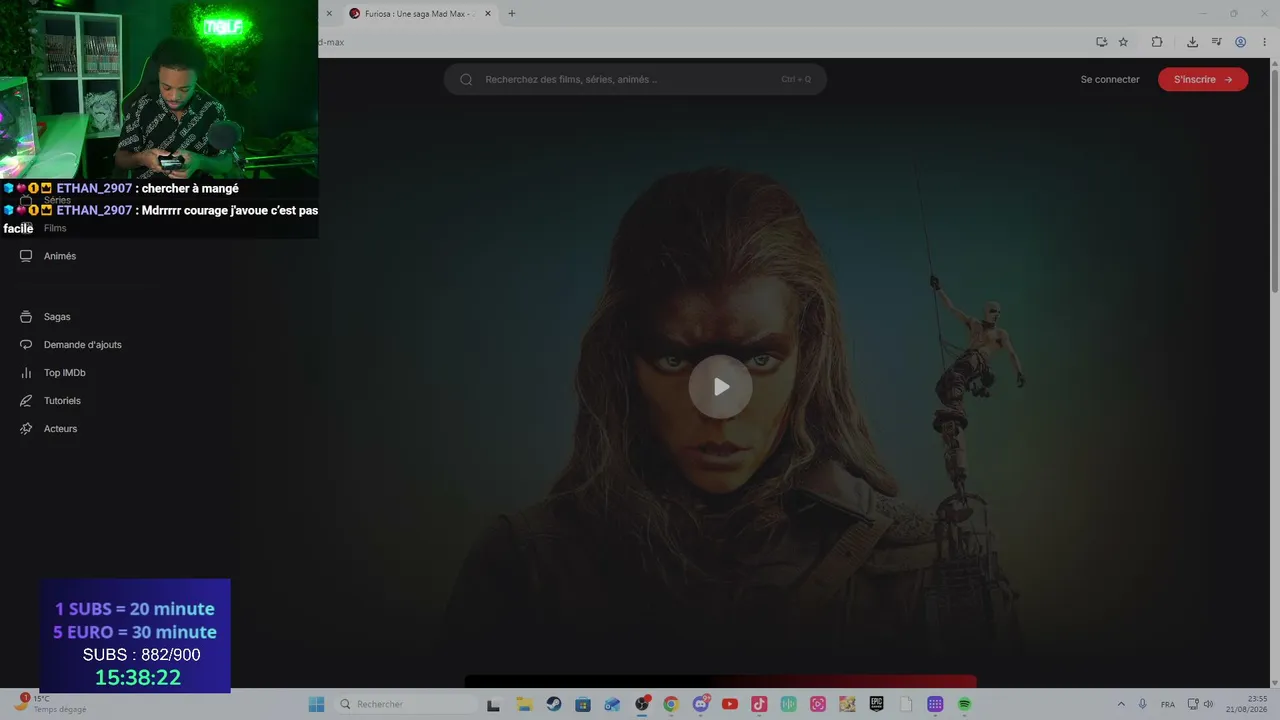Open the Se connecter login link
The image size is (1280, 720).
pos(1110,79)
